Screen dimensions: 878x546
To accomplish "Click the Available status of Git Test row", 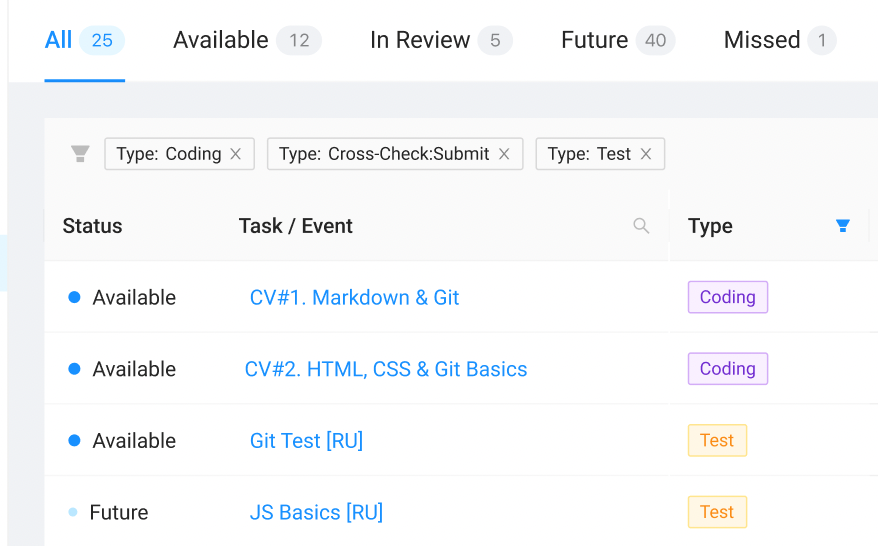I will (122, 441).
